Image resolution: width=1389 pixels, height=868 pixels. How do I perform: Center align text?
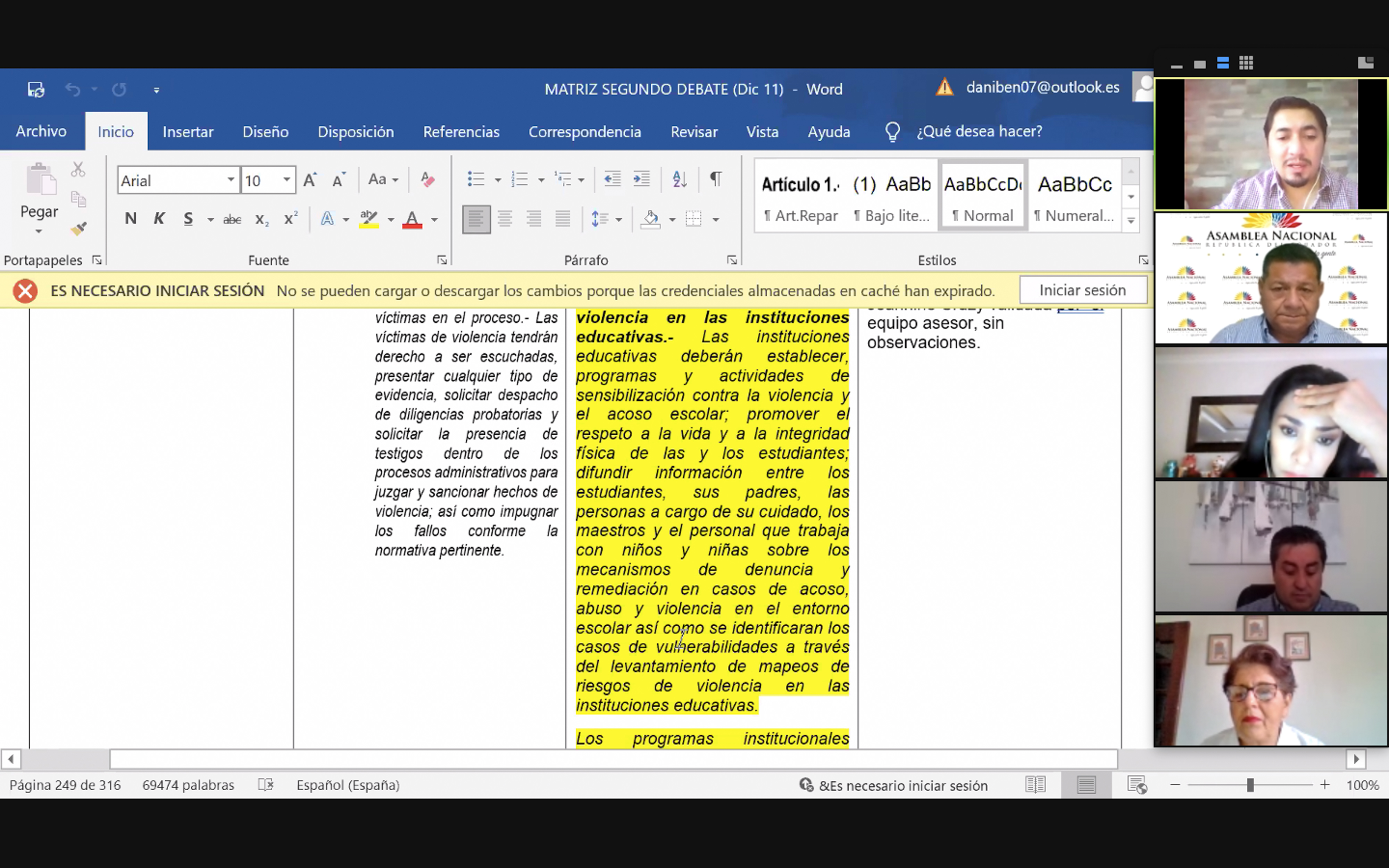(505, 219)
